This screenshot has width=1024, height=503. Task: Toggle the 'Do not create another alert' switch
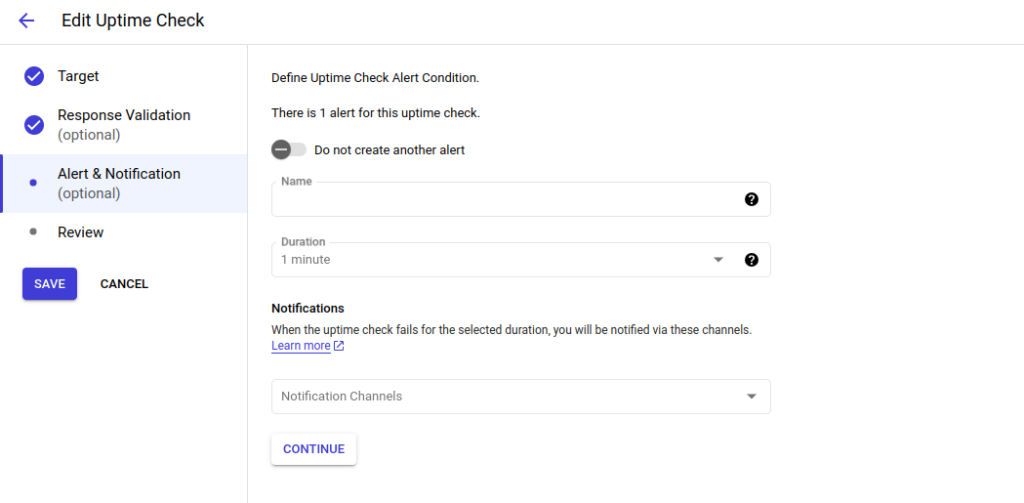(x=288, y=150)
